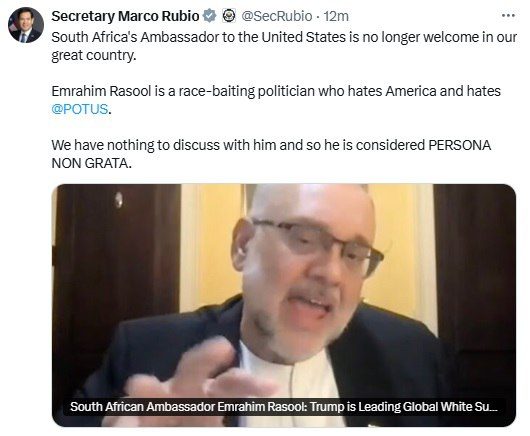Select the 'Emrahim Rasool is a race-baiting' paragraph
The height and width of the screenshot is (436, 530).
(276, 100)
